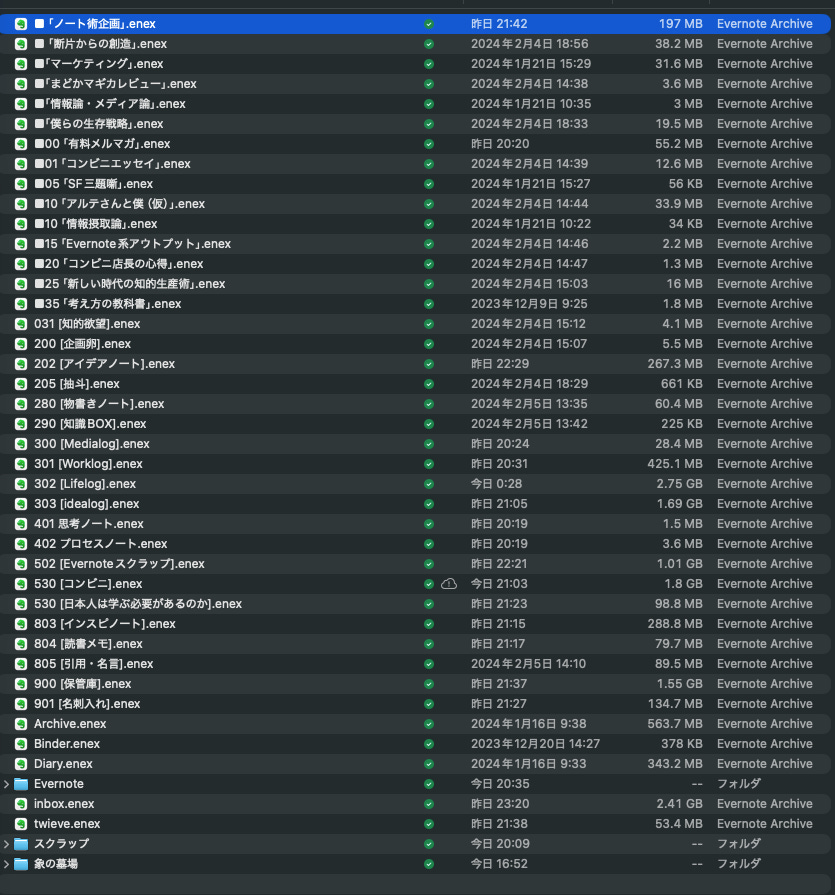835x895 pixels.
Task: Select 502 [Evernoteスクラップ].enex
Action: tap(119, 564)
